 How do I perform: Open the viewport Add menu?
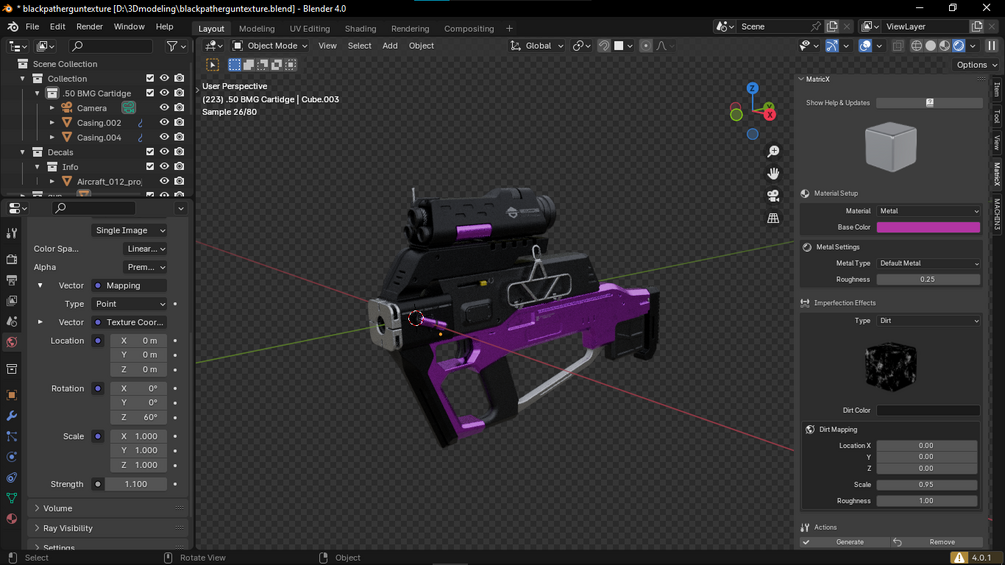point(390,45)
